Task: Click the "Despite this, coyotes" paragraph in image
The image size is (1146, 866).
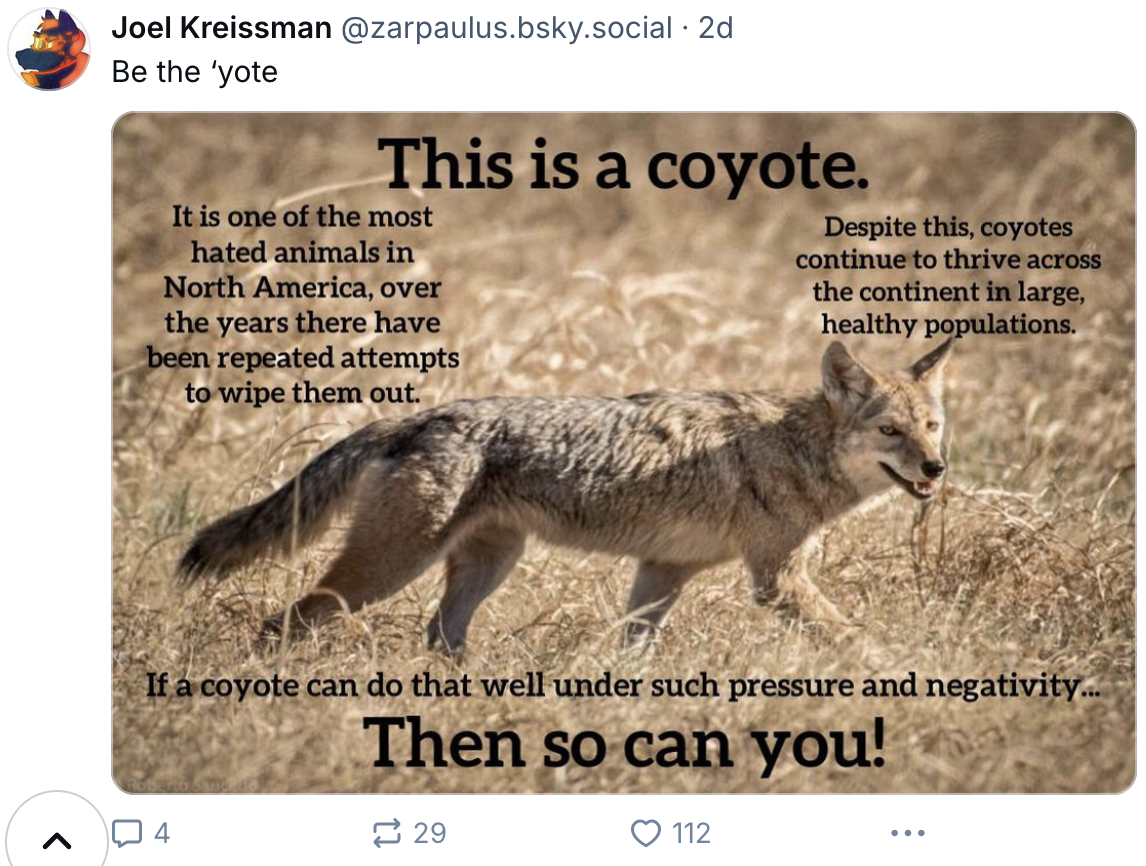Action: tap(947, 275)
